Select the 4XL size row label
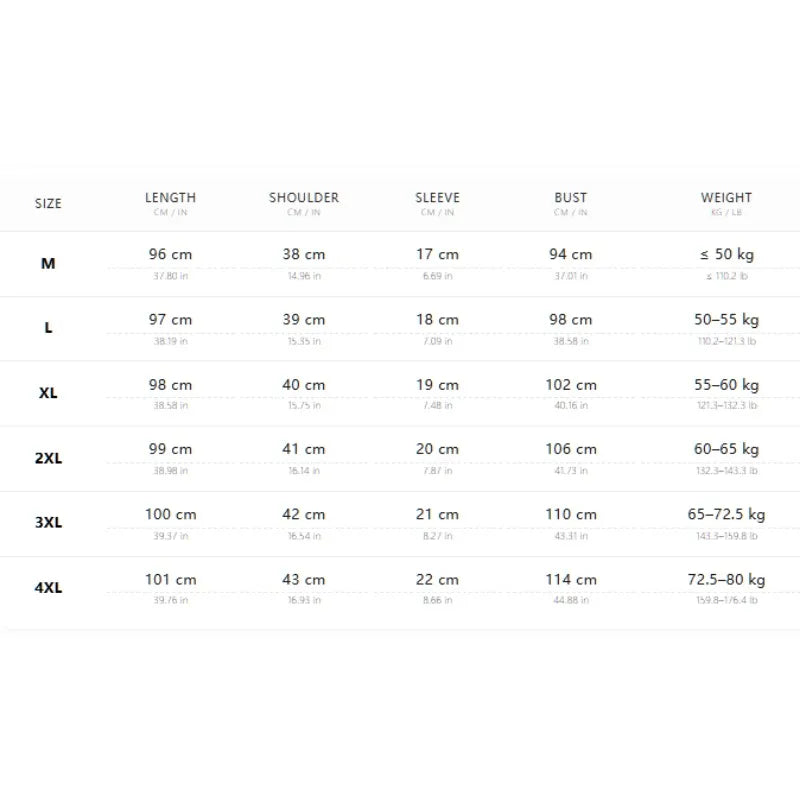Image resolution: width=800 pixels, height=800 pixels. [48, 588]
